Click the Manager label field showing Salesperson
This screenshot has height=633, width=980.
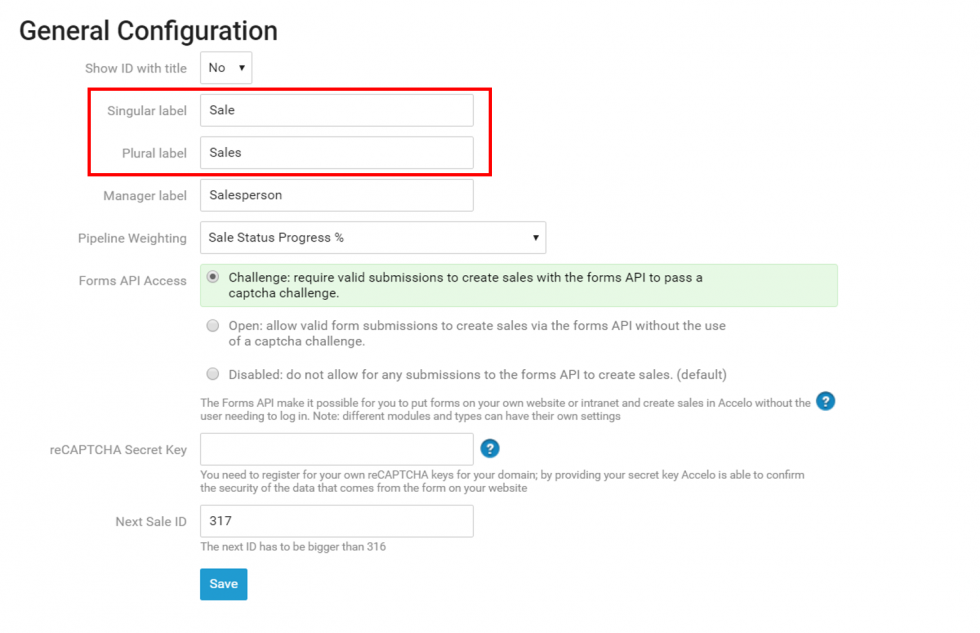[x=336, y=195]
